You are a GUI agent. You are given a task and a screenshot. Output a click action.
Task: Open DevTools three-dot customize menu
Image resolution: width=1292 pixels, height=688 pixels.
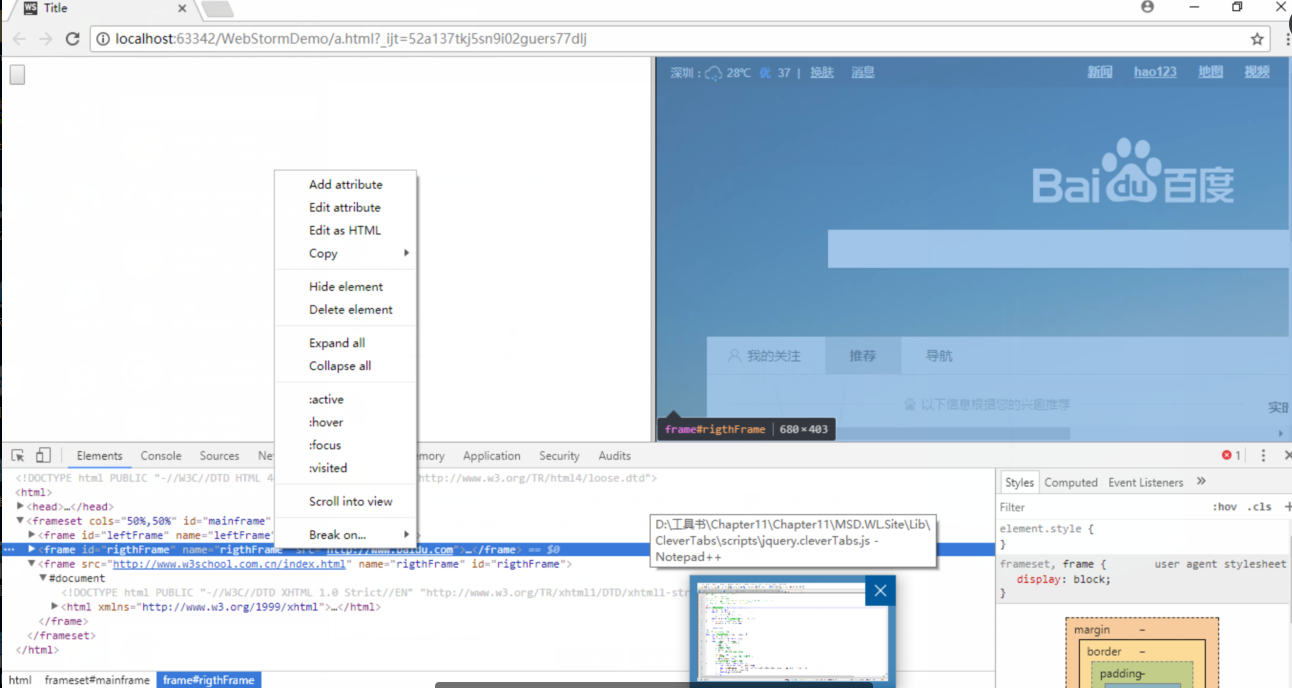point(1263,455)
